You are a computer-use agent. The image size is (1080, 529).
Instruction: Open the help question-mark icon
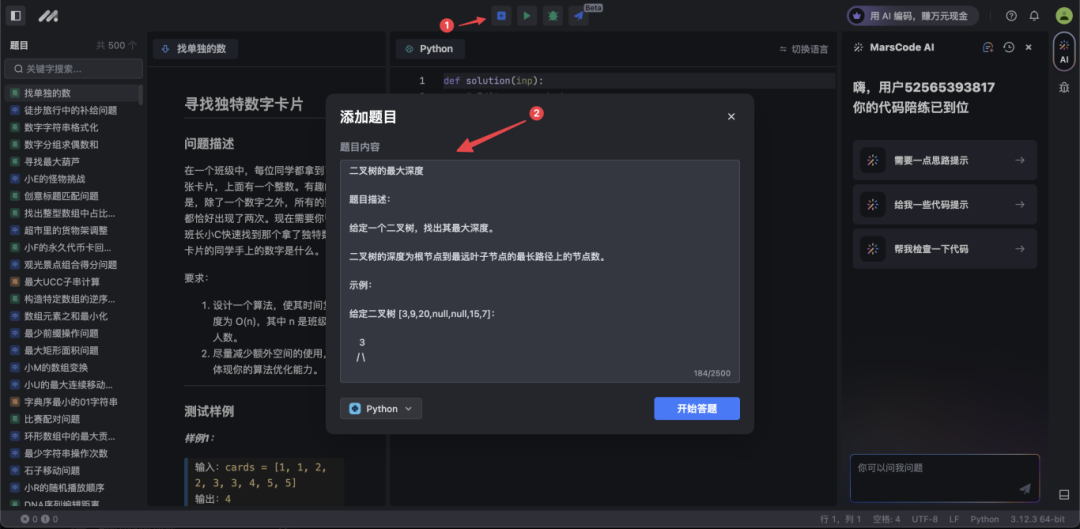[1011, 15]
